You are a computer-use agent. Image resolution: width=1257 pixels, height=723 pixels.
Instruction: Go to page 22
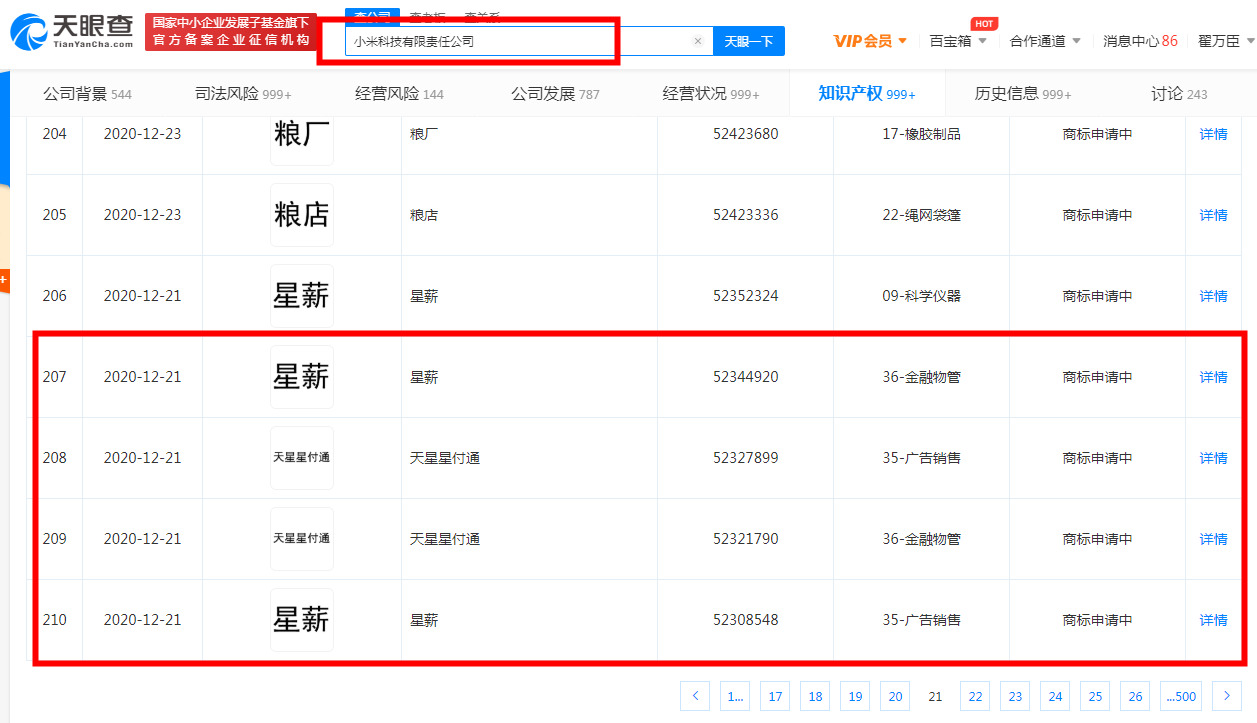coord(975,696)
